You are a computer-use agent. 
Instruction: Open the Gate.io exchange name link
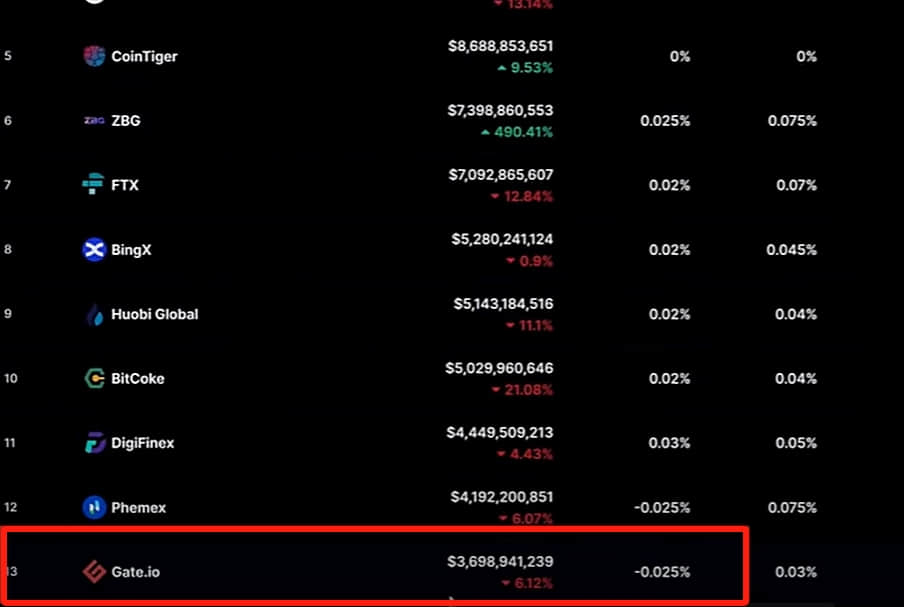tap(135, 572)
